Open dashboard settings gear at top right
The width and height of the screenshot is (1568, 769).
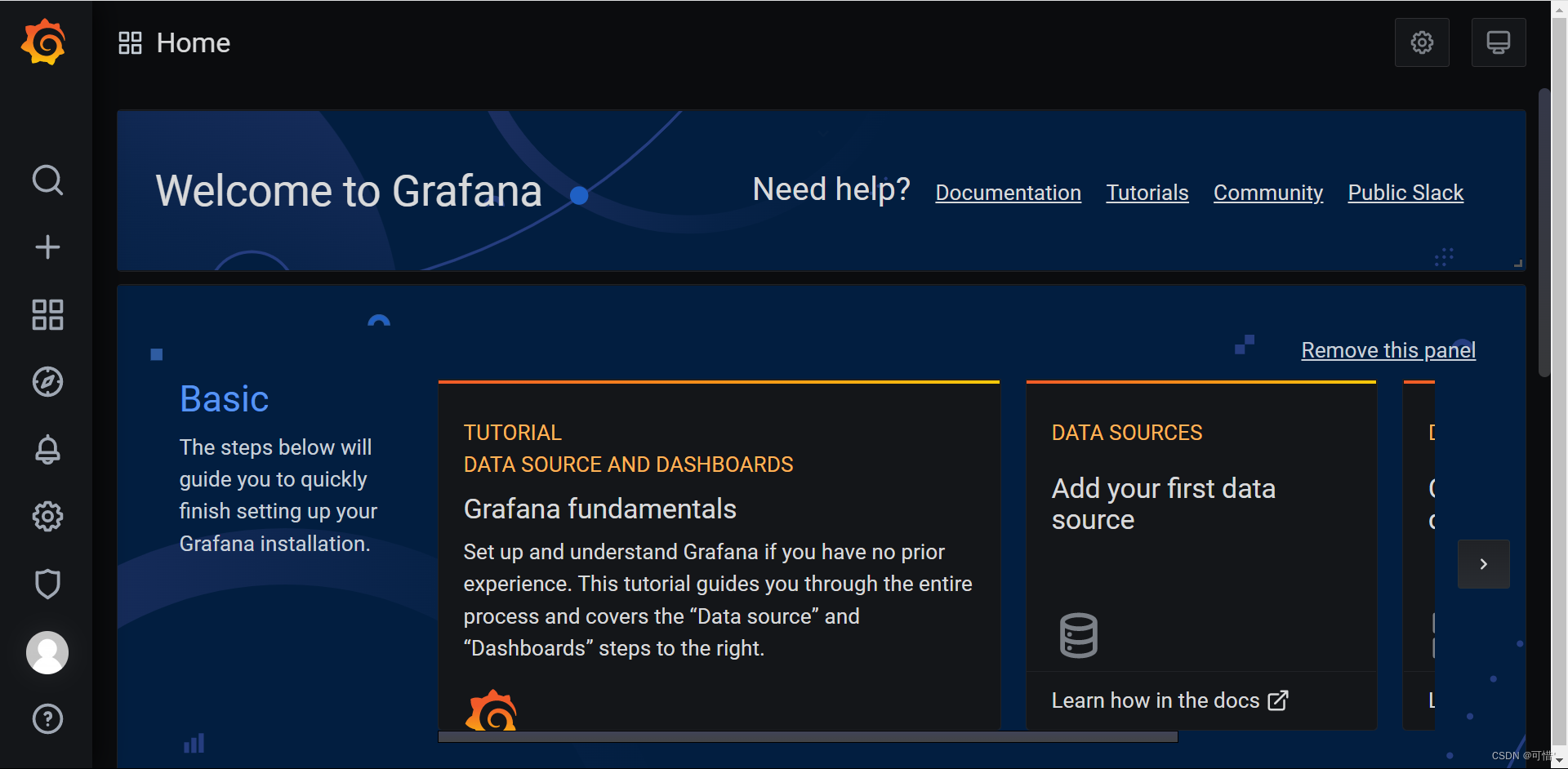pyautogui.click(x=1422, y=42)
